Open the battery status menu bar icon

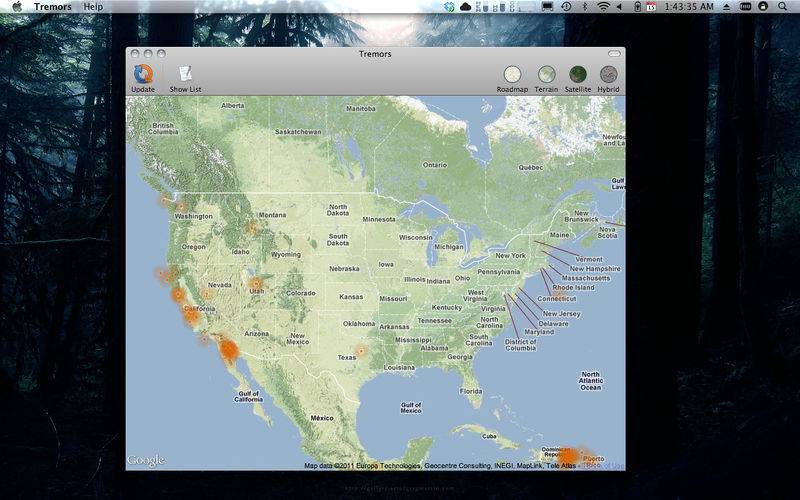[637, 7]
